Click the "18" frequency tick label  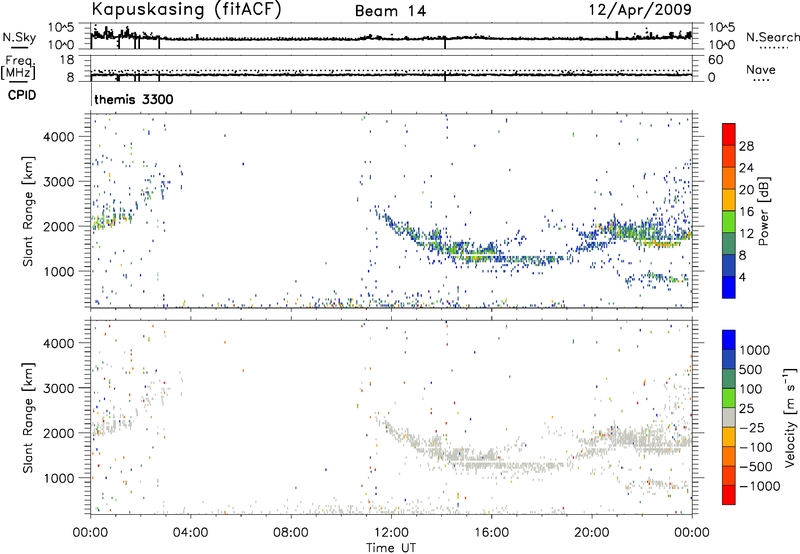[x=67, y=60]
